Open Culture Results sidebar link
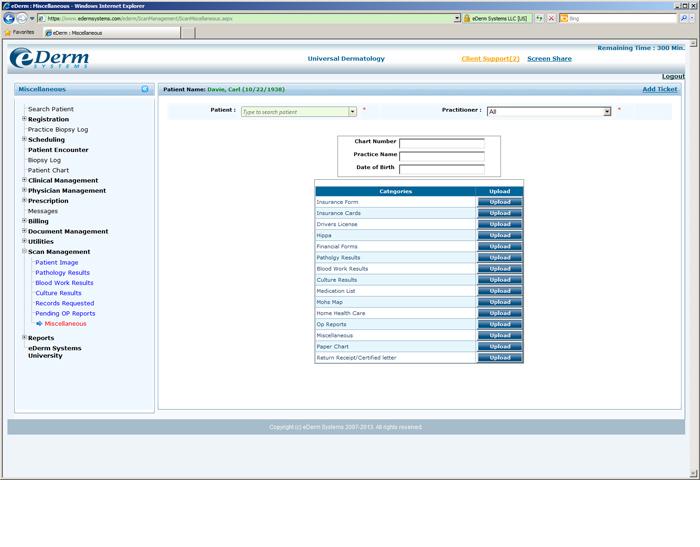Screen dimensions: 700x547 point(58,293)
